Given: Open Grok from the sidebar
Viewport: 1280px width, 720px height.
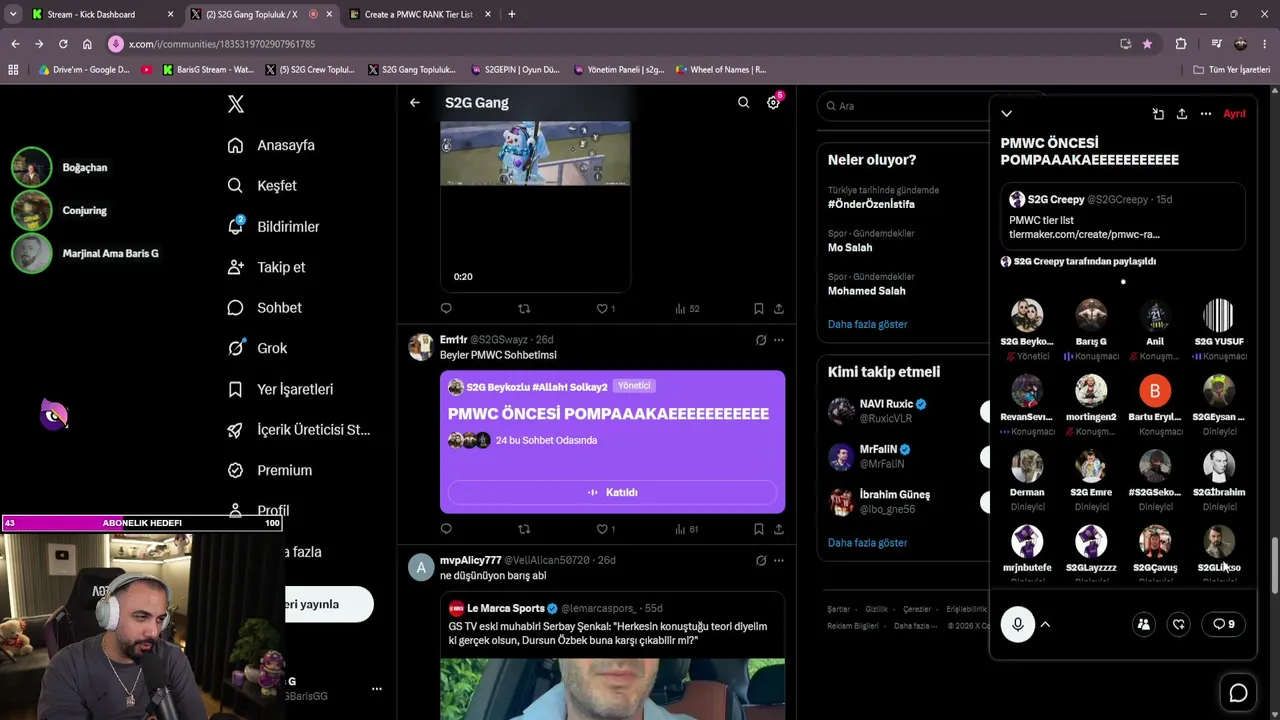Looking at the screenshot, I should [x=257, y=348].
